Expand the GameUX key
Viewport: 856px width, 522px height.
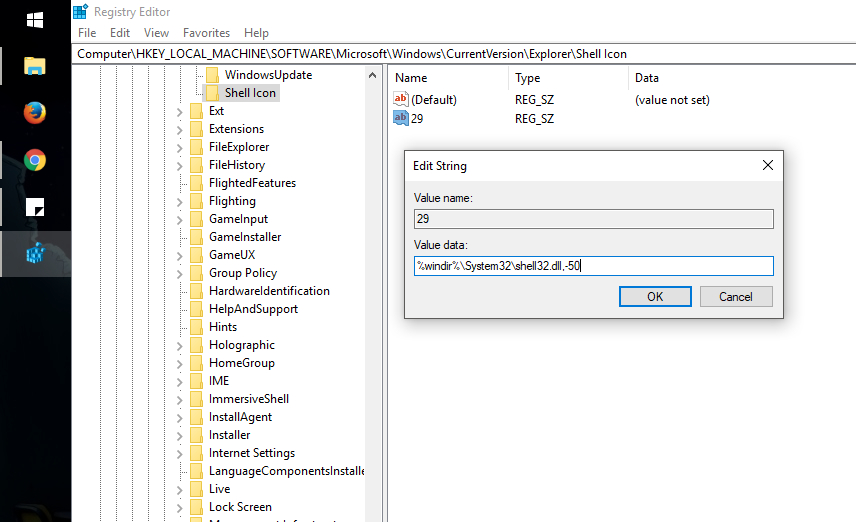(180, 256)
